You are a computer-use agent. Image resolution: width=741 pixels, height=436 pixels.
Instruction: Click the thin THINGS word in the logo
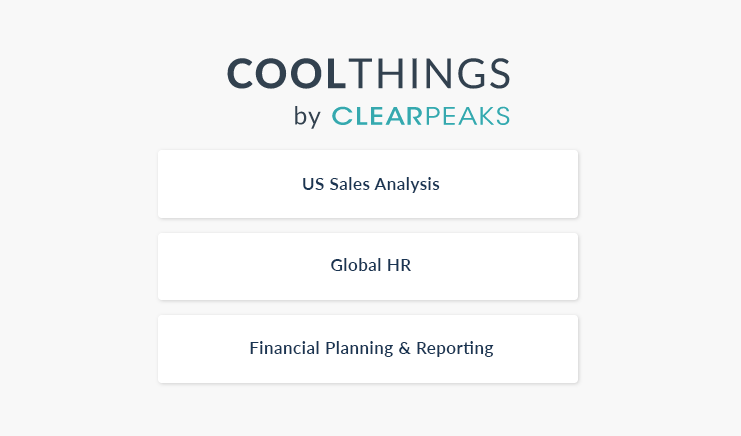click(430, 73)
